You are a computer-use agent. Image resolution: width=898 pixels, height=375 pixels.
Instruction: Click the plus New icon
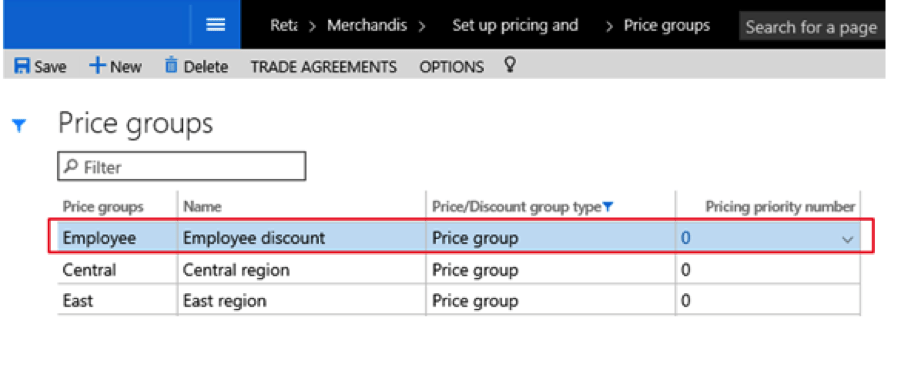pyautogui.click(x=97, y=66)
